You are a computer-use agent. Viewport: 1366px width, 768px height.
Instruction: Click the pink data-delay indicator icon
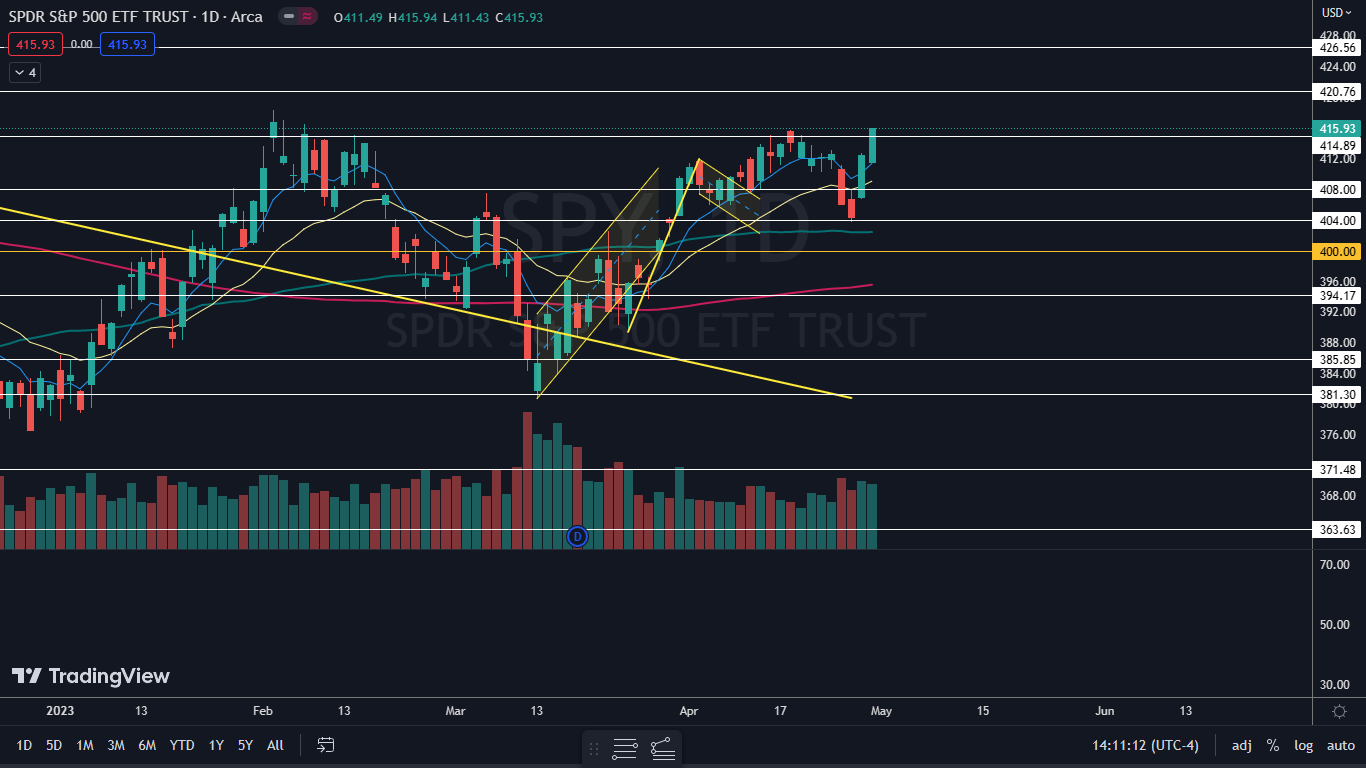306,16
